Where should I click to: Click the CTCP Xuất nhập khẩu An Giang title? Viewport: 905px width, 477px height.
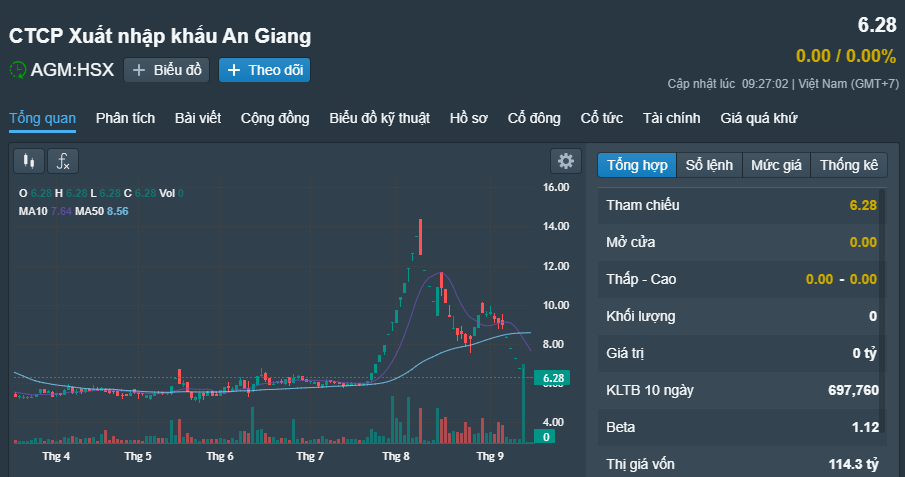(160, 36)
